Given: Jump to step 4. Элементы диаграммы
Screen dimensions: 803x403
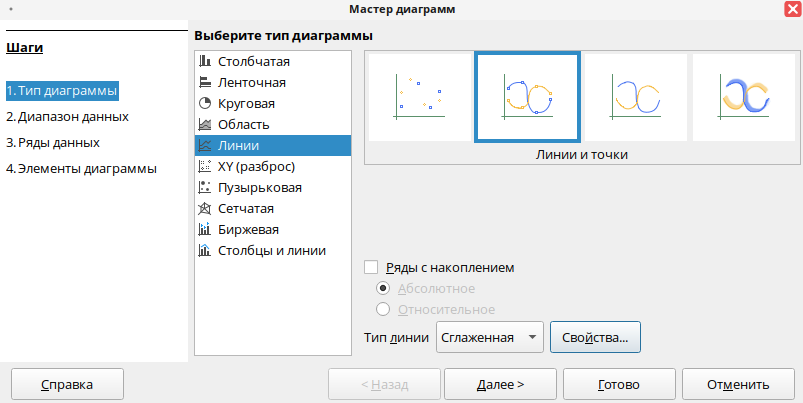Looking at the screenshot, I should point(81,169).
